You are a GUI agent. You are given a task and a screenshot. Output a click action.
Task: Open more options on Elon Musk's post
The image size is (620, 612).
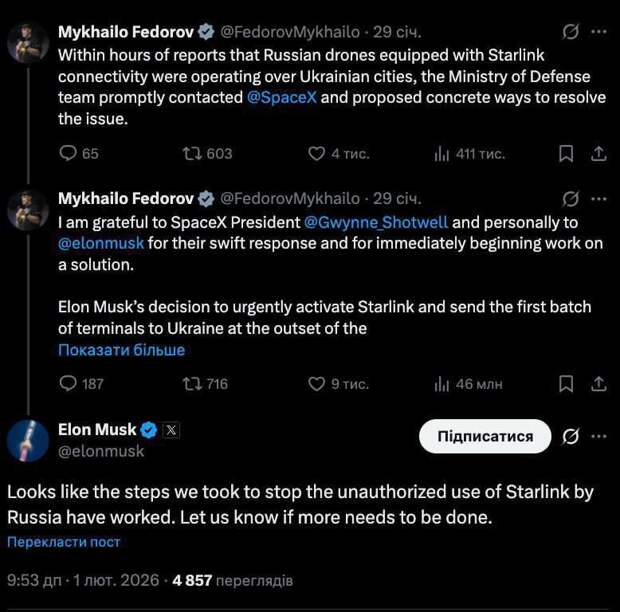598,436
